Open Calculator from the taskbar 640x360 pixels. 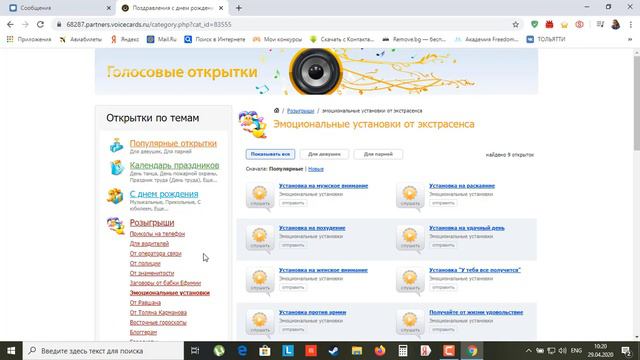[403, 351]
